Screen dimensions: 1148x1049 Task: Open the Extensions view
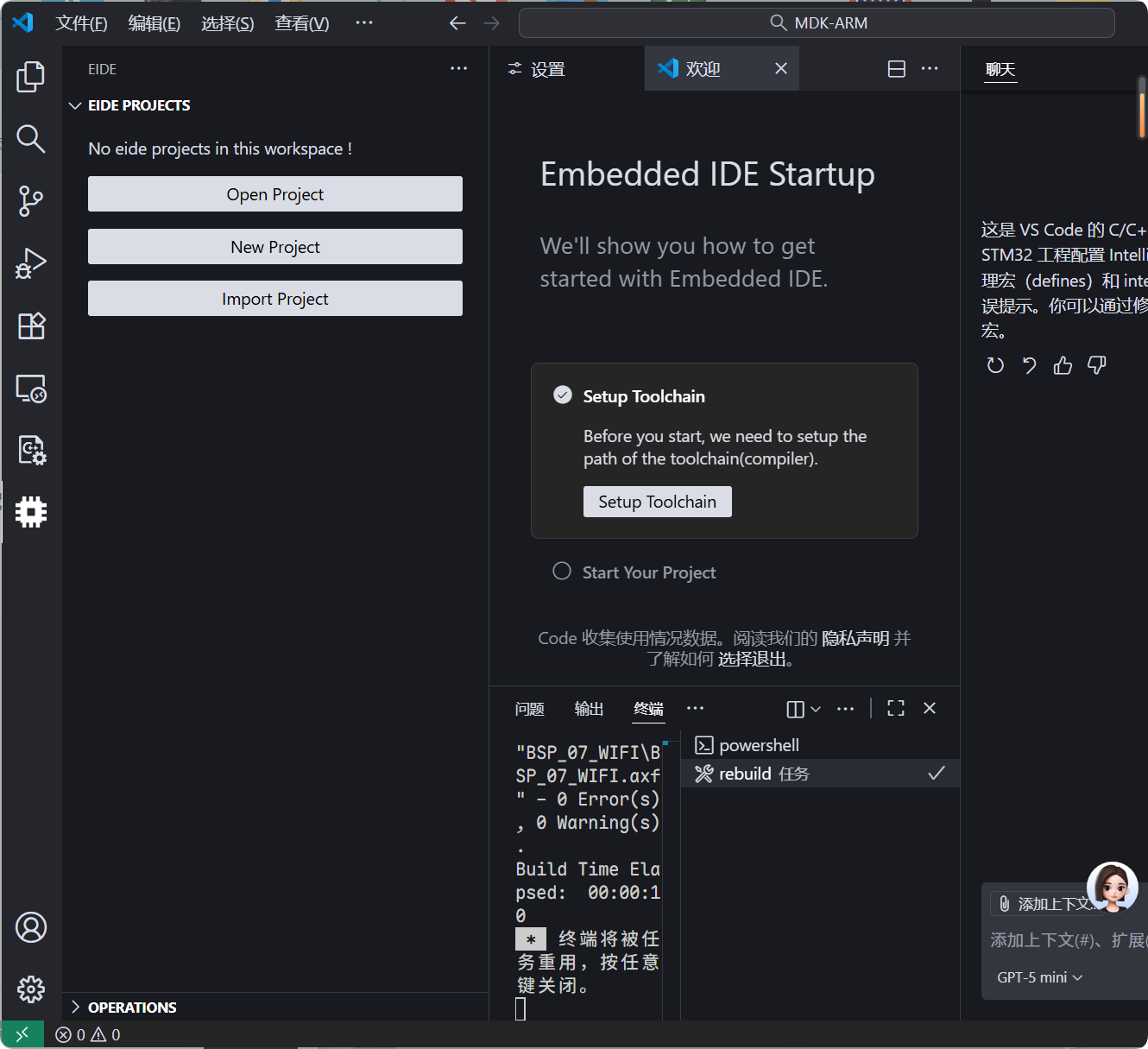31,325
